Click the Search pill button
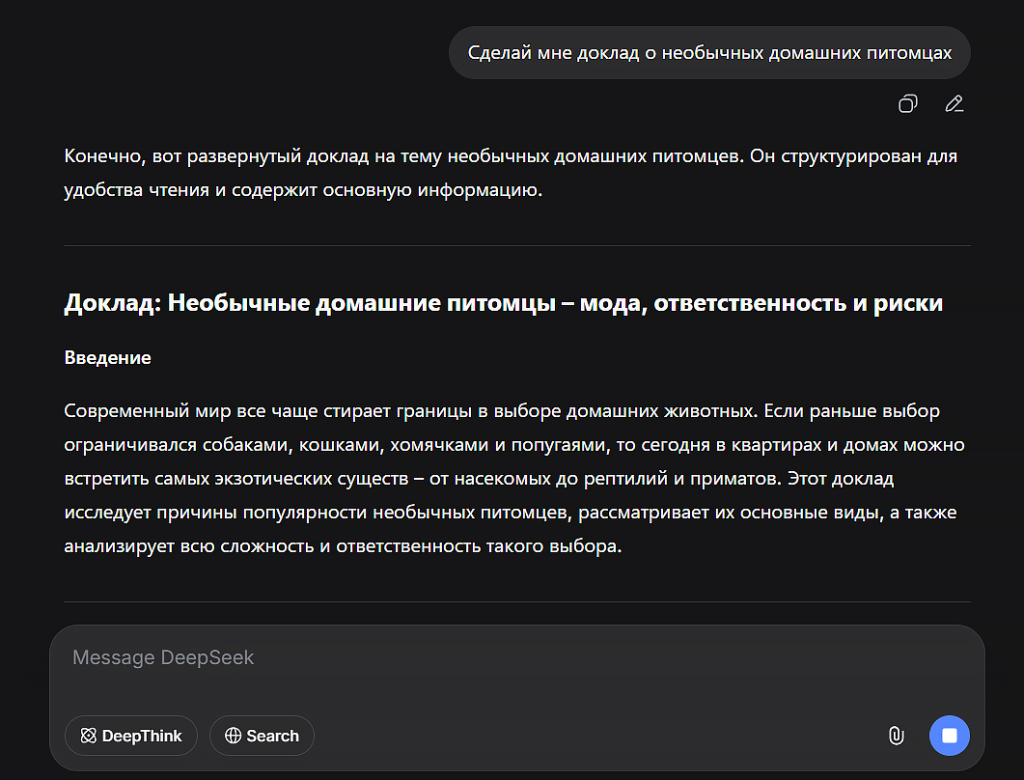Image resolution: width=1024 pixels, height=780 pixels. [261, 735]
